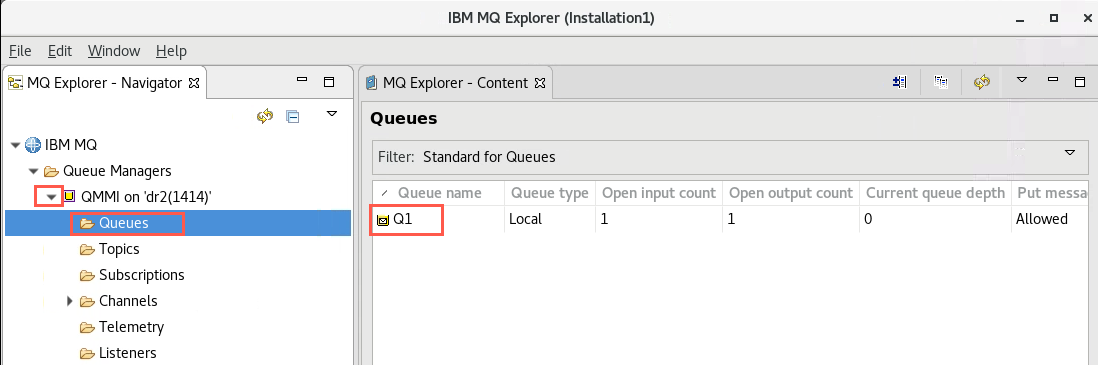This screenshot has width=1098, height=365.
Task: Click the first Content toolbar columns icon
Action: coord(900,82)
